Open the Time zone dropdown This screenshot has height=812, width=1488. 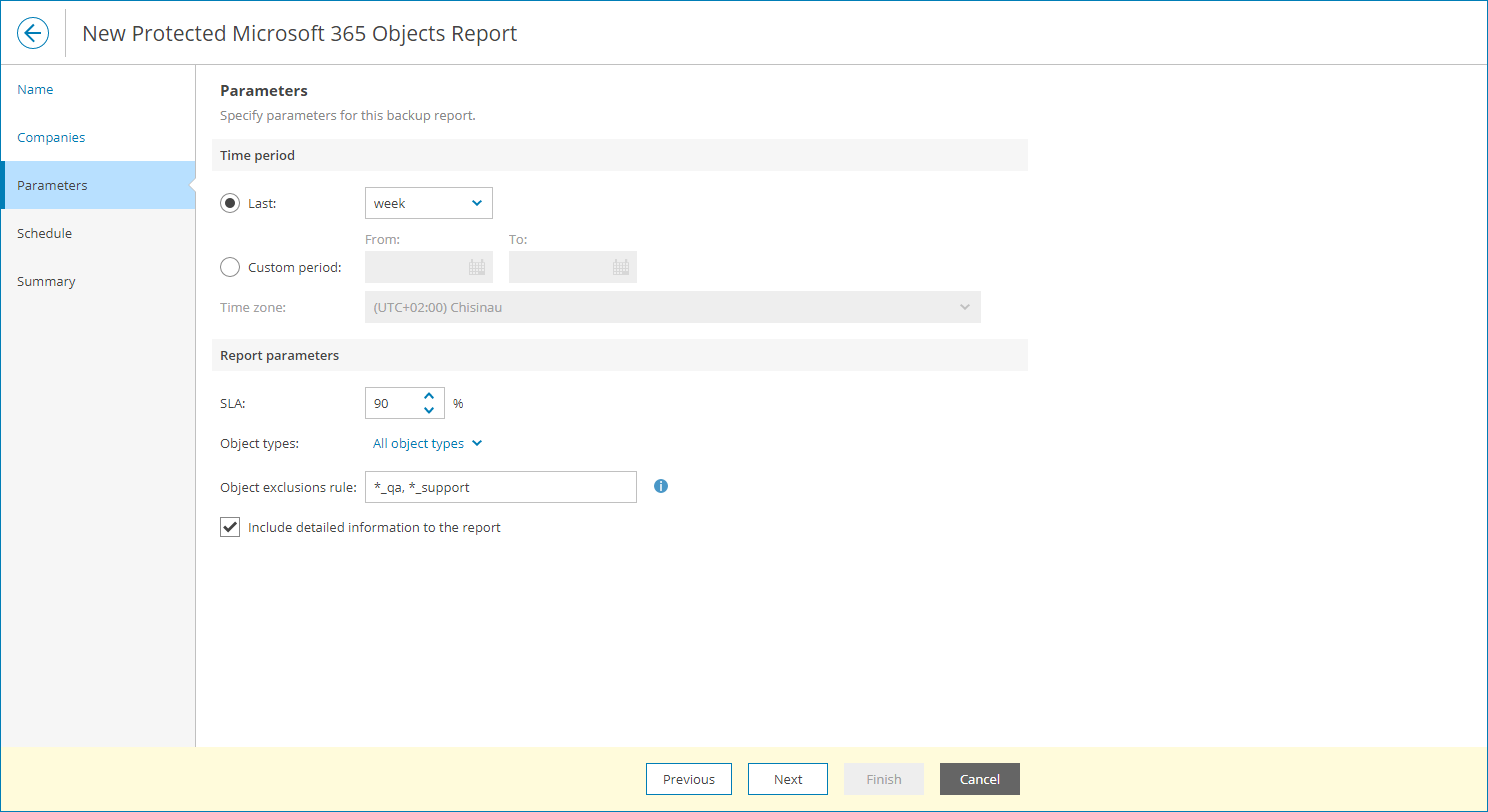tap(673, 307)
